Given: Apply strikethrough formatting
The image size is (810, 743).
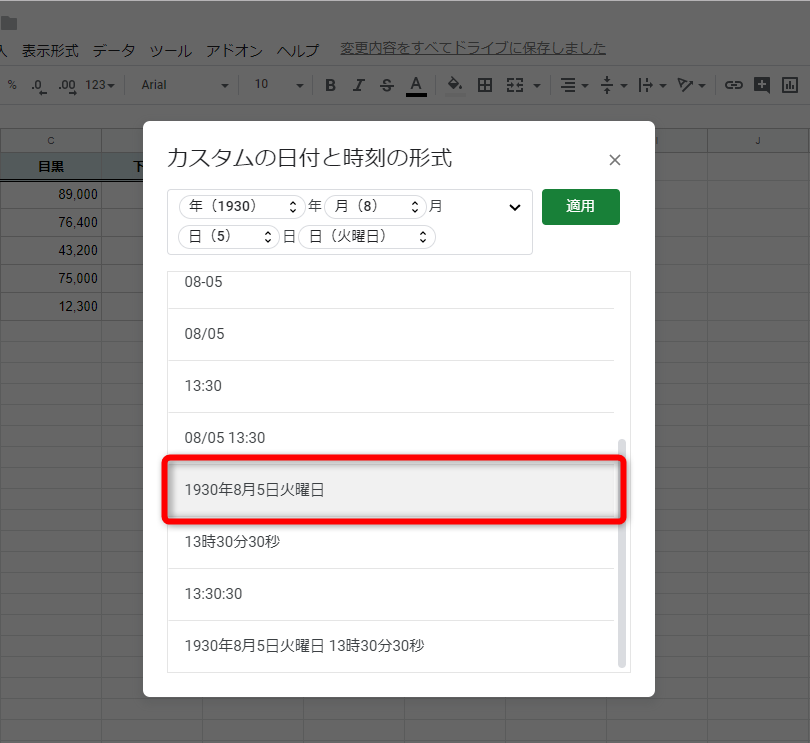Looking at the screenshot, I should coord(386,85).
